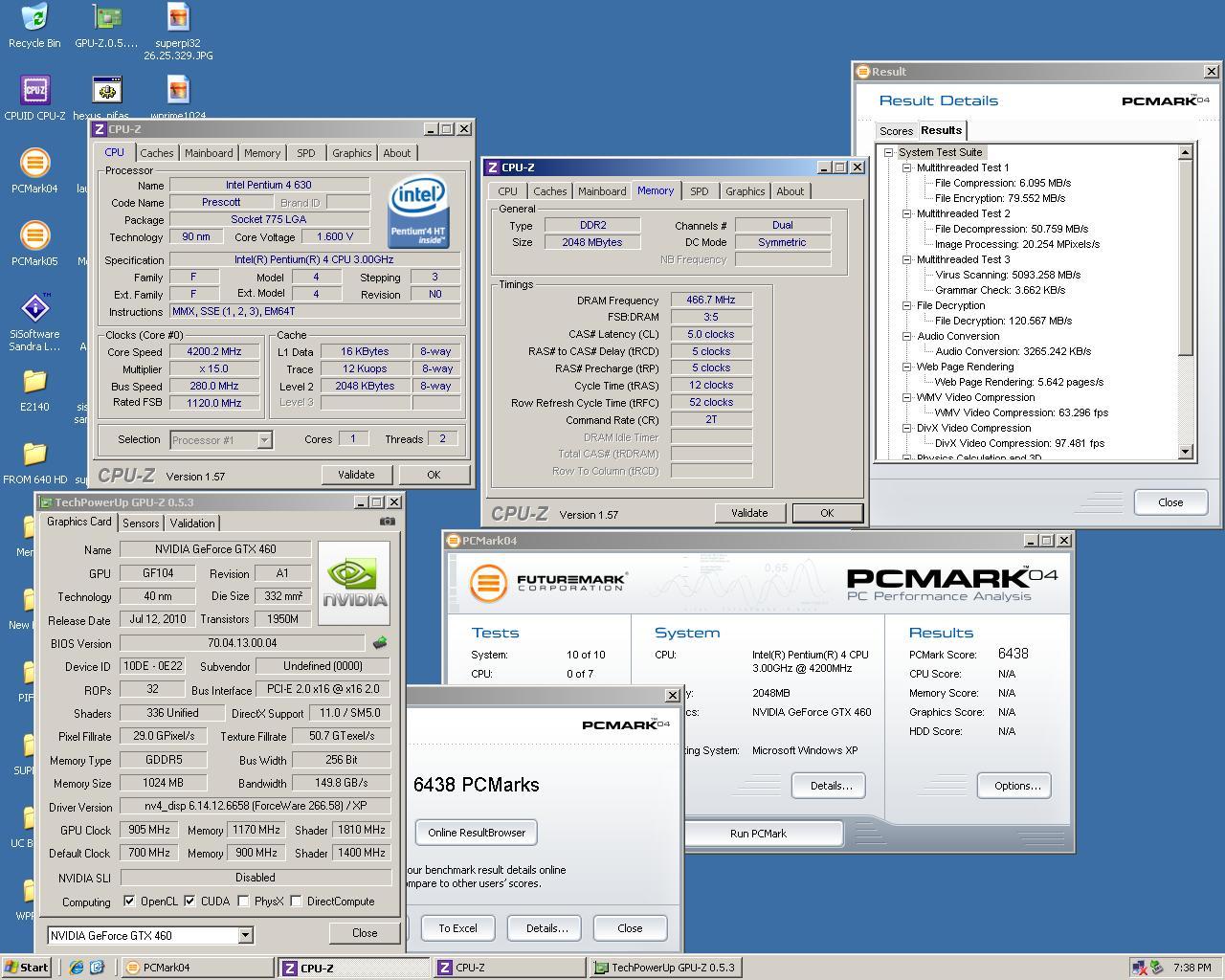Open the FROM 640 HD folder

(34, 462)
